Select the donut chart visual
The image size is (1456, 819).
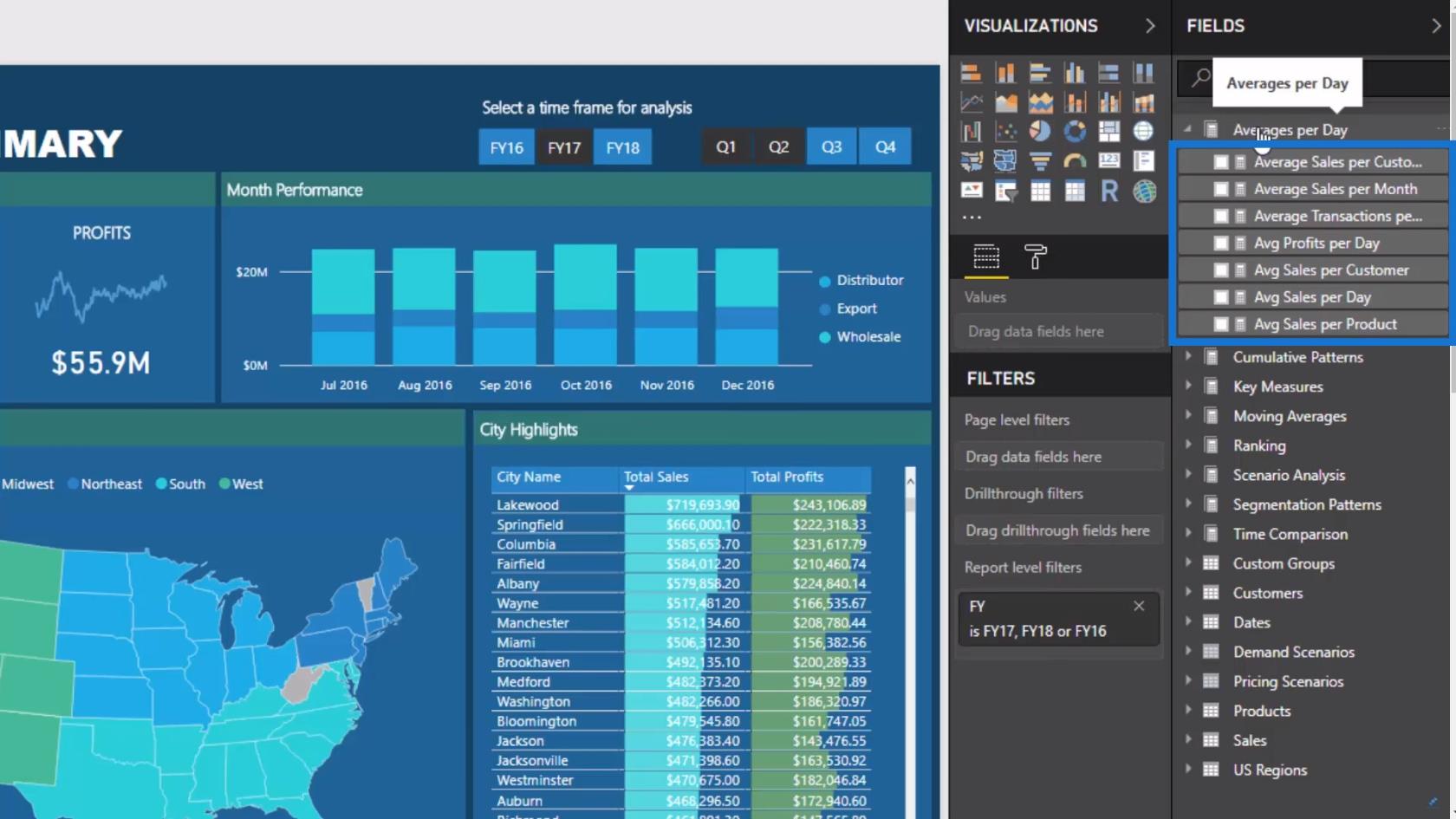1075,131
